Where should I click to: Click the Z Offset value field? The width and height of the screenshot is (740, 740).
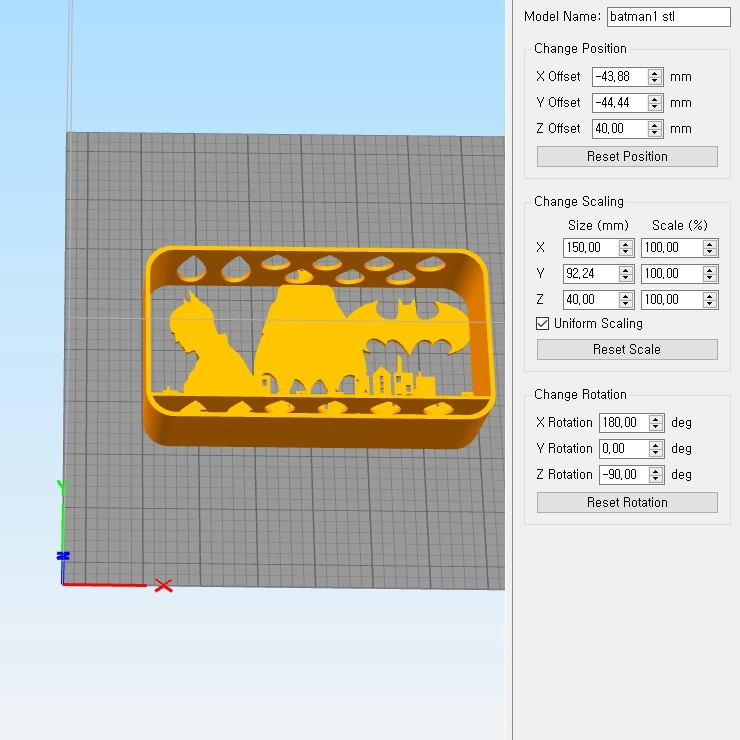point(620,128)
